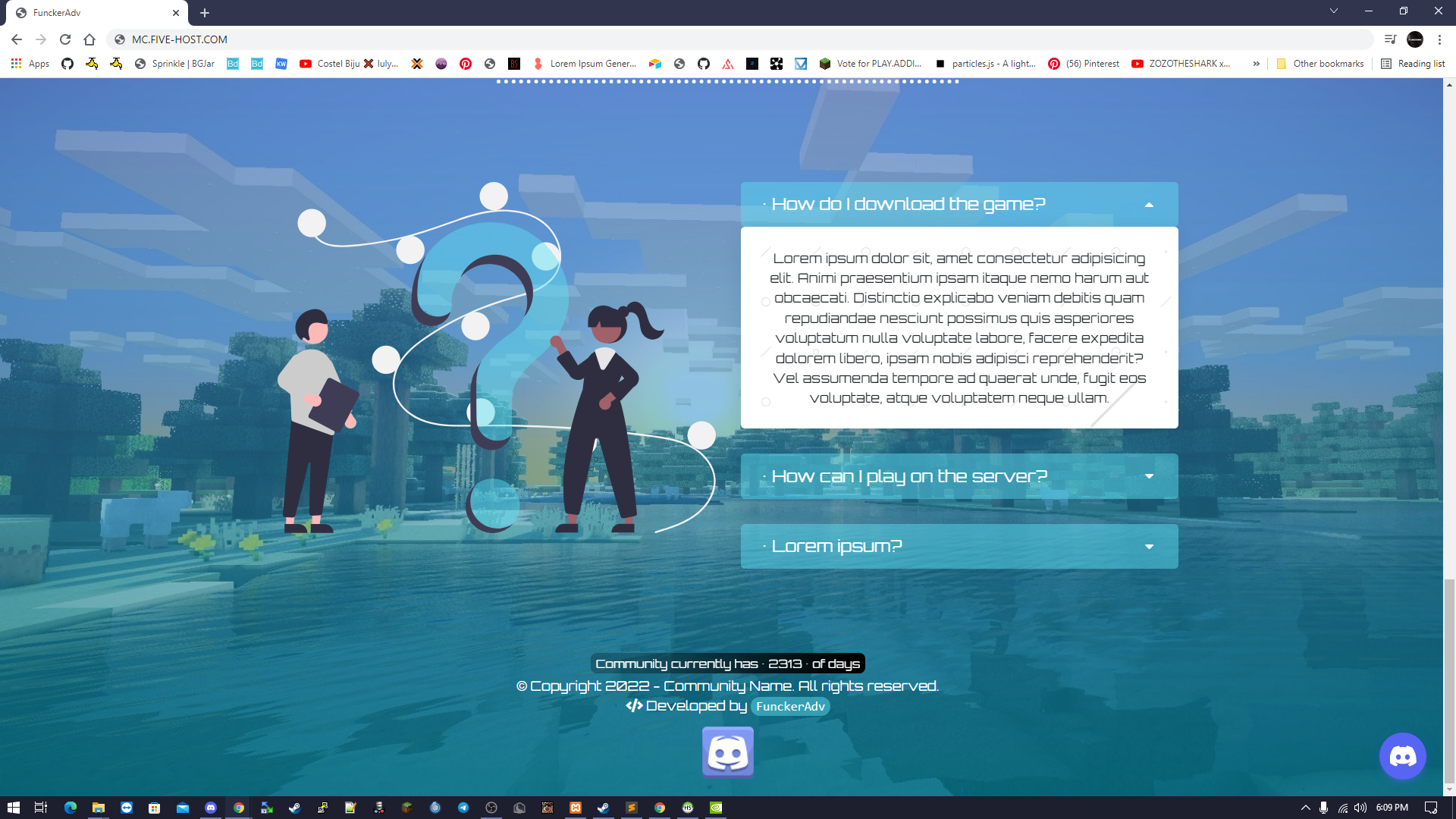Open the GitHub bookmark on the bookmarks bar

click(x=67, y=64)
